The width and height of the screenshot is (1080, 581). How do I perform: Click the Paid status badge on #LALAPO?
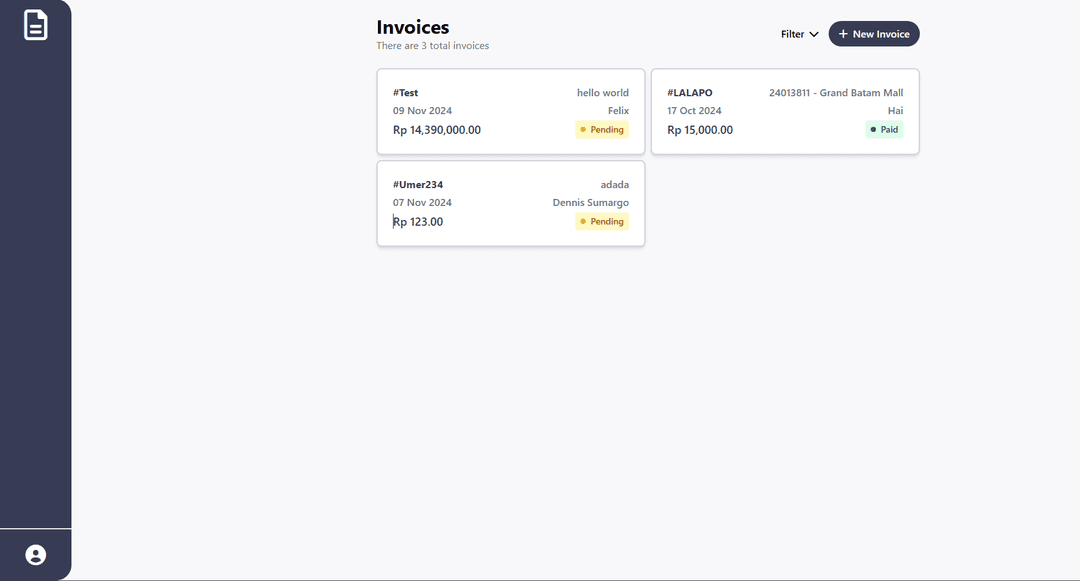tap(884, 129)
